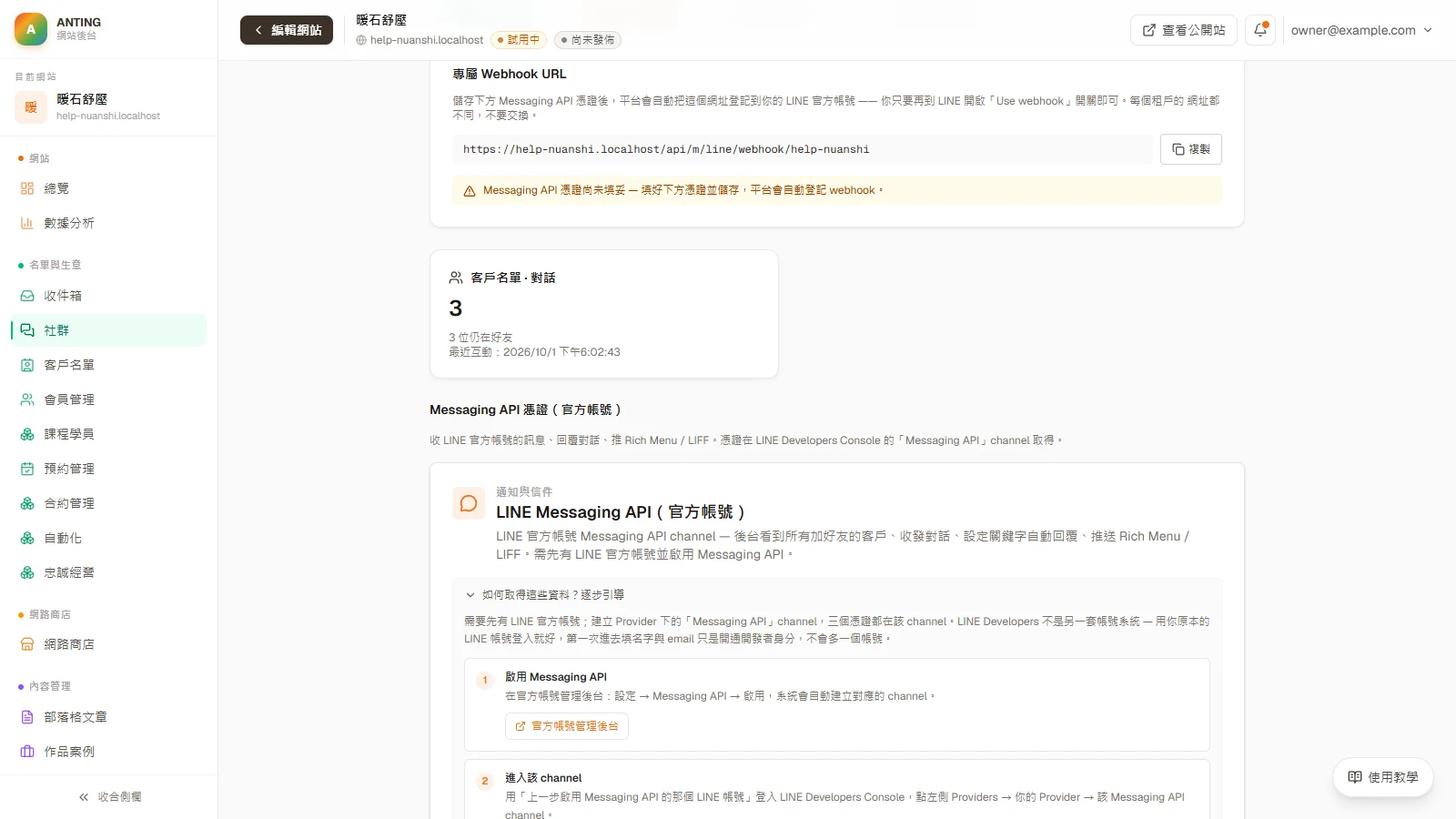Open the 客戶名單 · 對話 stats card
Screen dimensions: 1456x819
pyautogui.click(x=604, y=314)
